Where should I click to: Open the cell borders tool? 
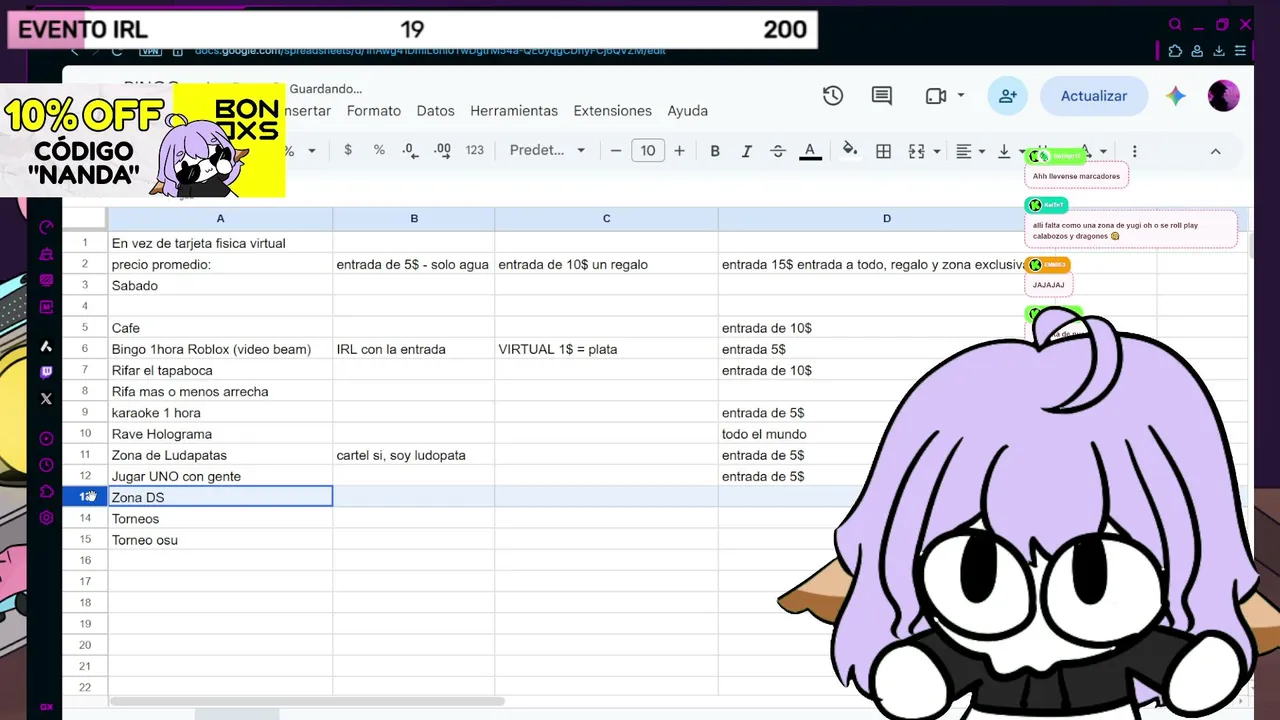pyautogui.click(x=883, y=151)
